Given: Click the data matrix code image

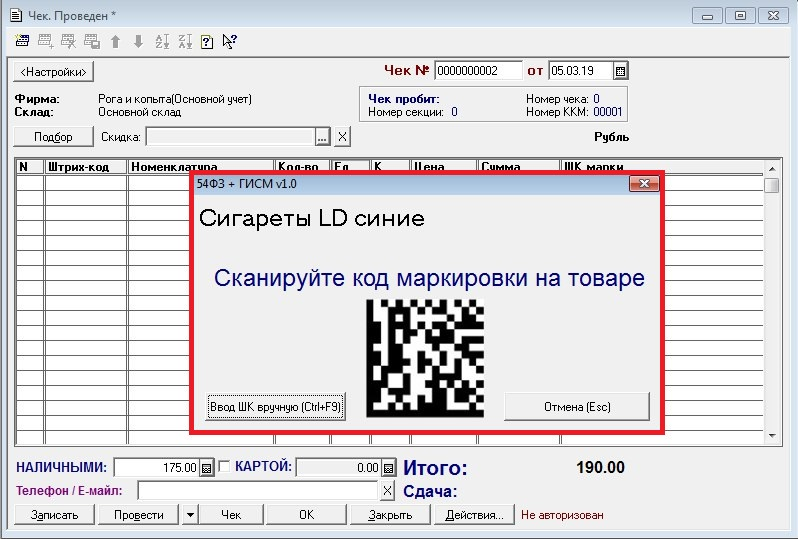Looking at the screenshot, I should tap(425, 358).
